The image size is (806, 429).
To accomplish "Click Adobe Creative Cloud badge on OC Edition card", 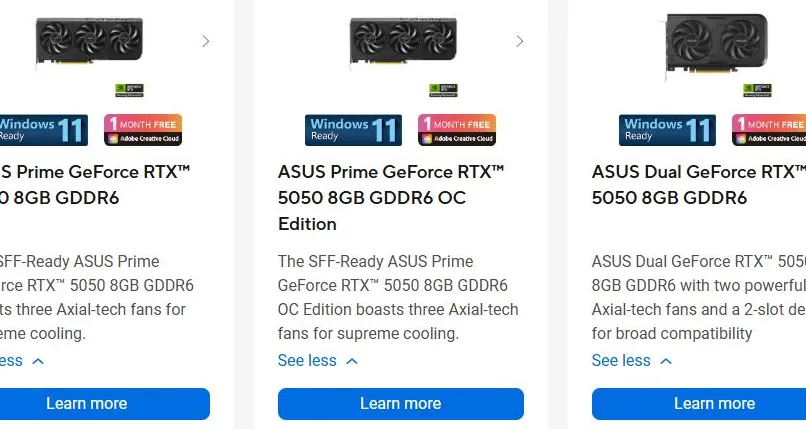I will click(x=456, y=130).
